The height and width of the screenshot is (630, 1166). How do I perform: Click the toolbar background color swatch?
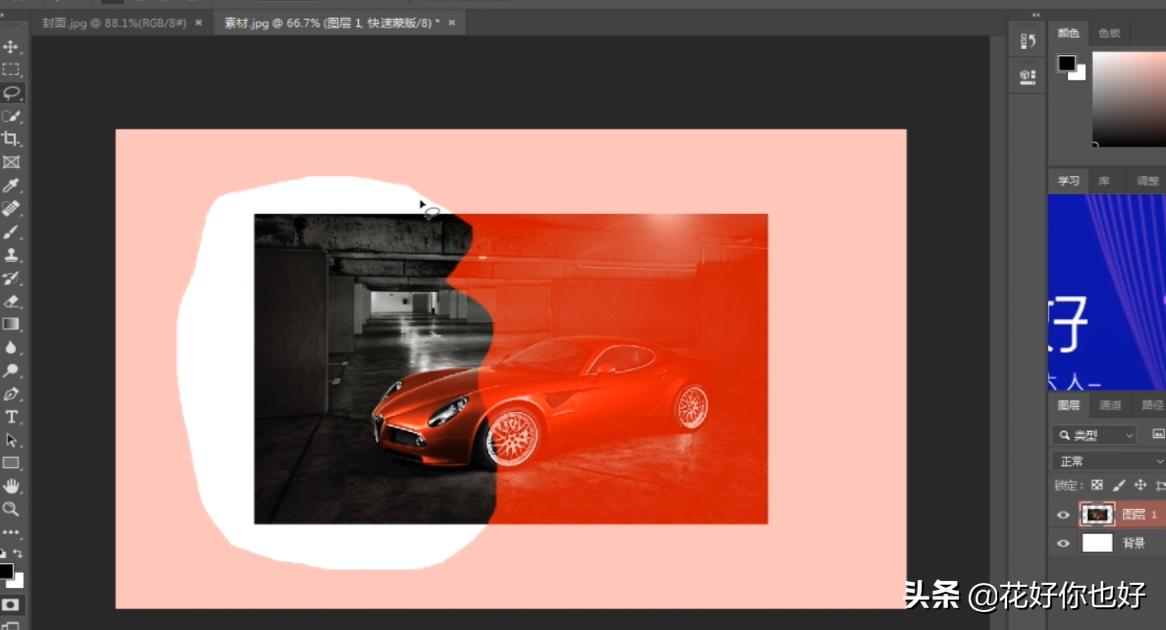point(19,582)
